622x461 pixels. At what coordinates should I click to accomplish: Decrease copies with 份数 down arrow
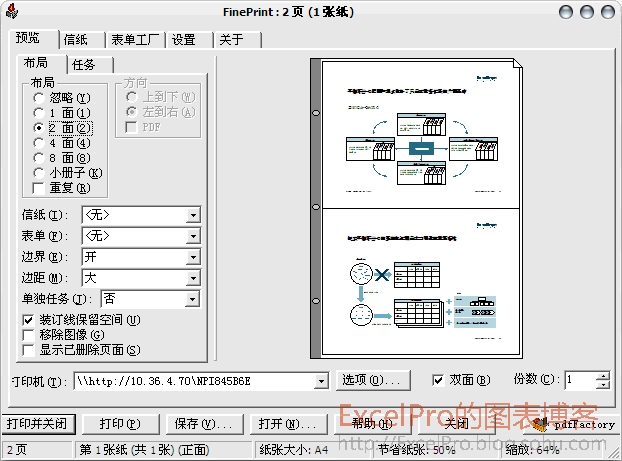[603, 384]
